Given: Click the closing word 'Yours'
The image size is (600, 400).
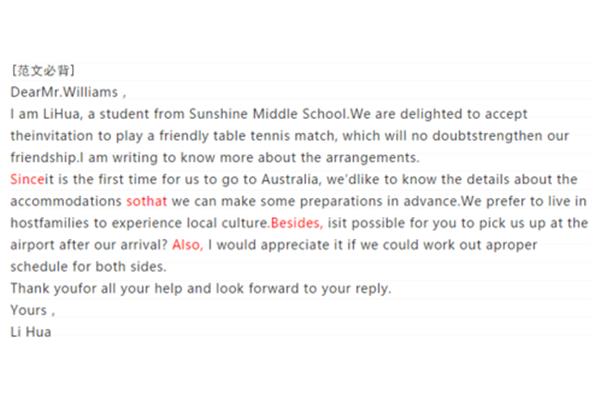Looking at the screenshot, I should point(29,310).
